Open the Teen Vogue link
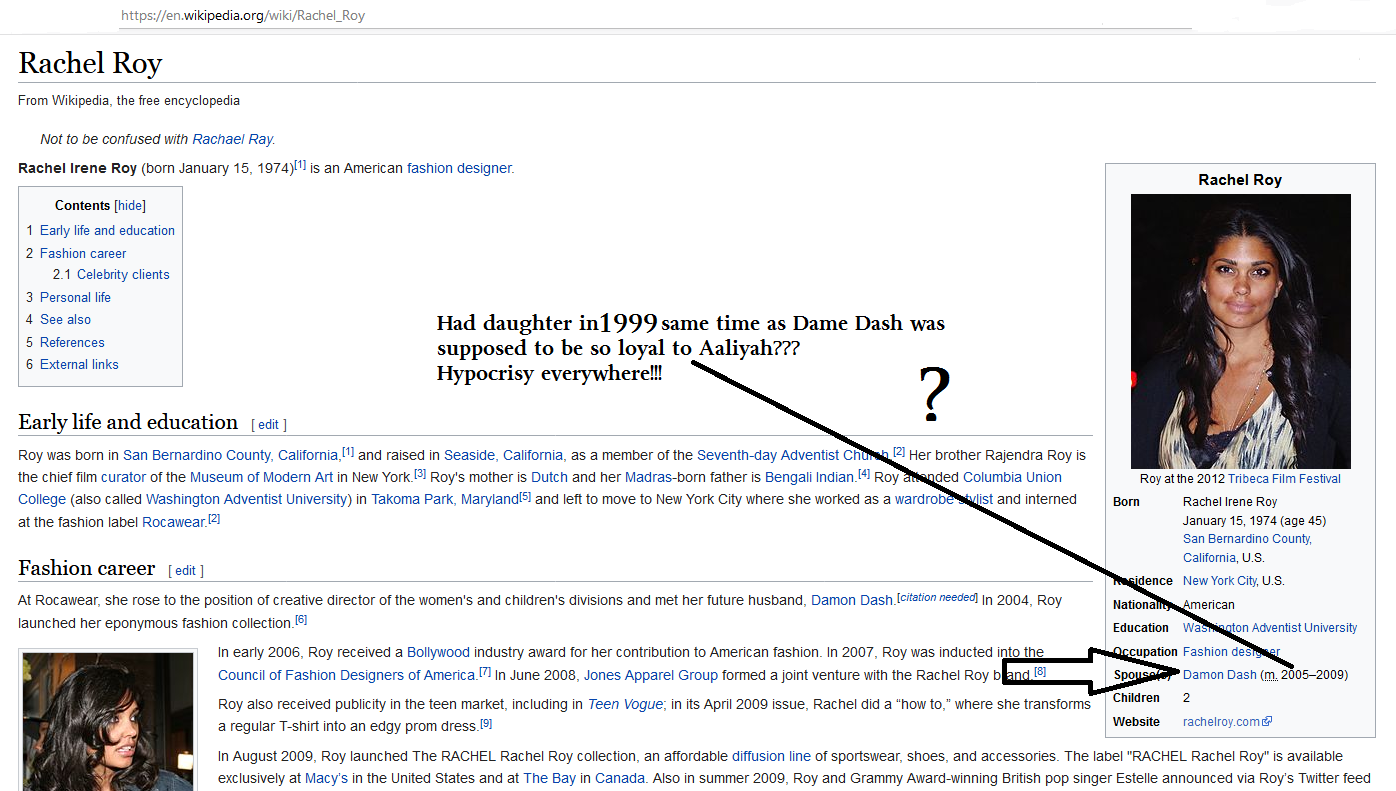The height and width of the screenshot is (791, 1396). [x=625, y=704]
